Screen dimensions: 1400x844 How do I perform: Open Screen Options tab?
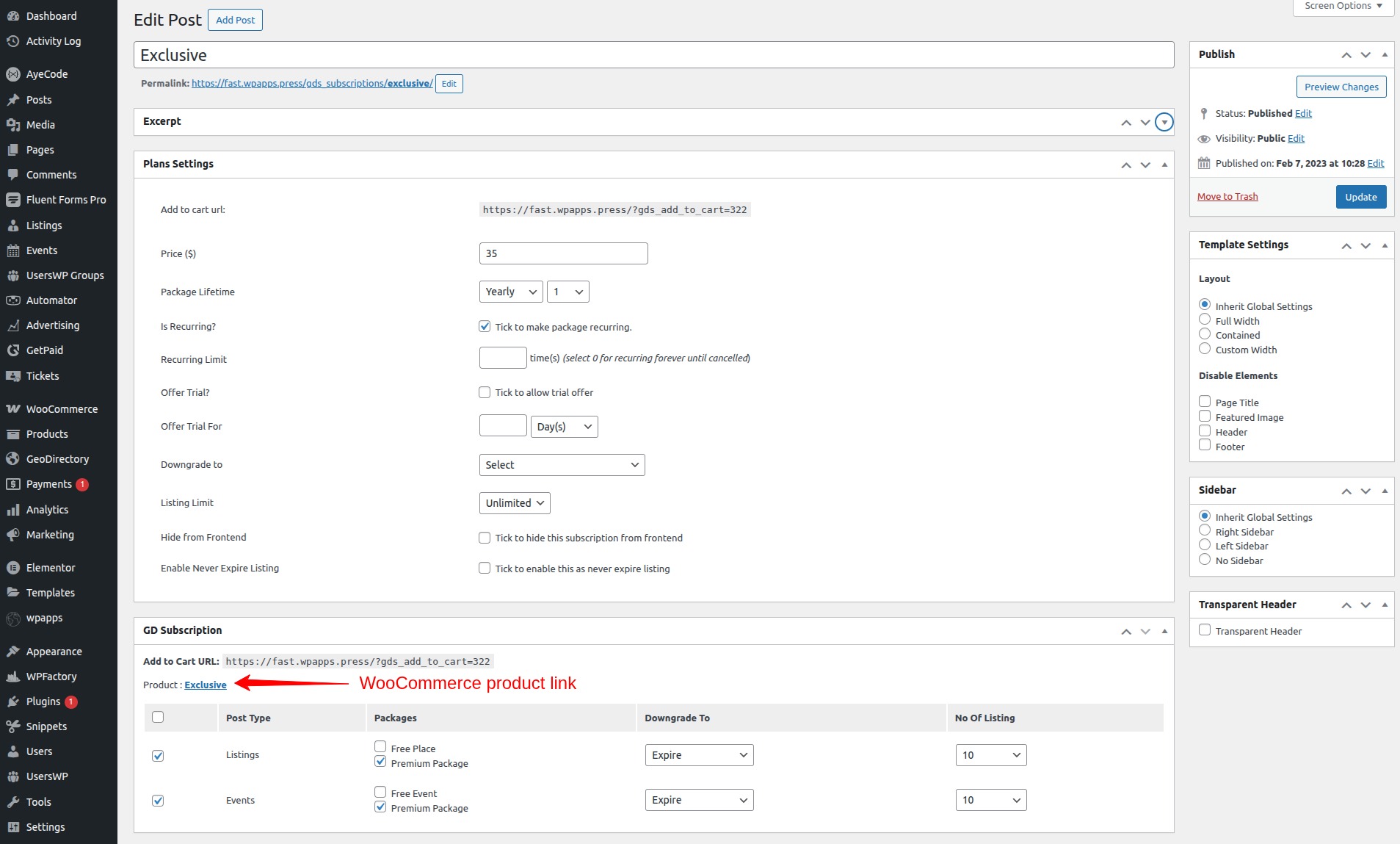pos(1343,7)
